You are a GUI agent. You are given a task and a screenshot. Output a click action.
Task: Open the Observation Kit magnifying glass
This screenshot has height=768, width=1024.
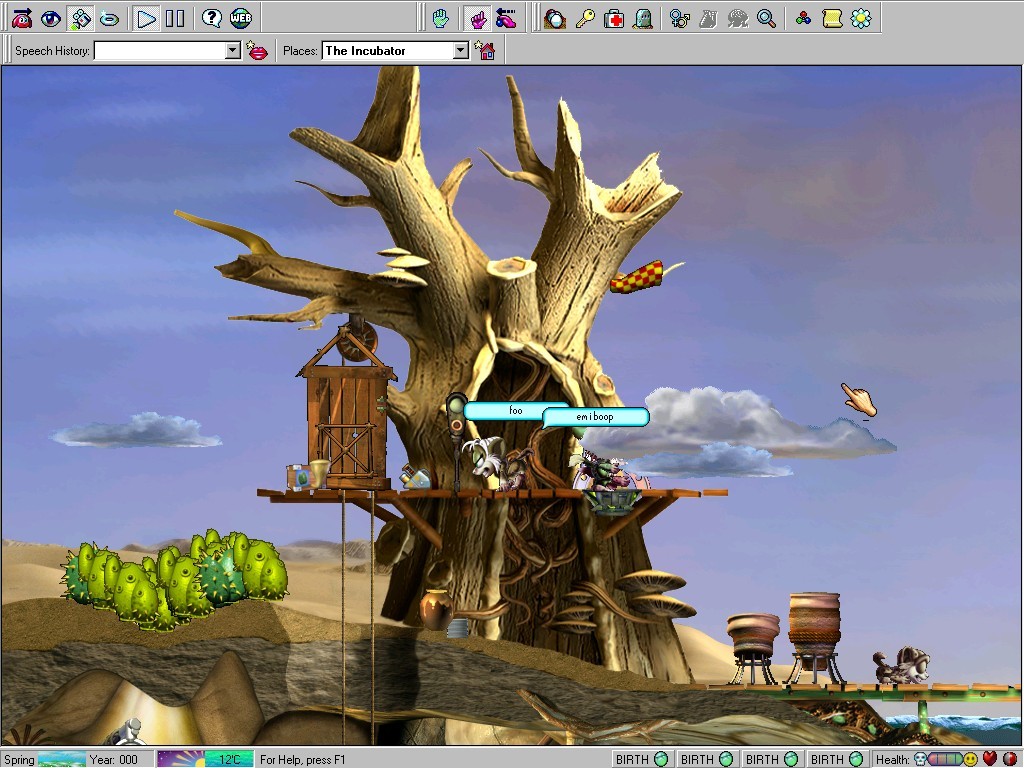tap(766, 18)
